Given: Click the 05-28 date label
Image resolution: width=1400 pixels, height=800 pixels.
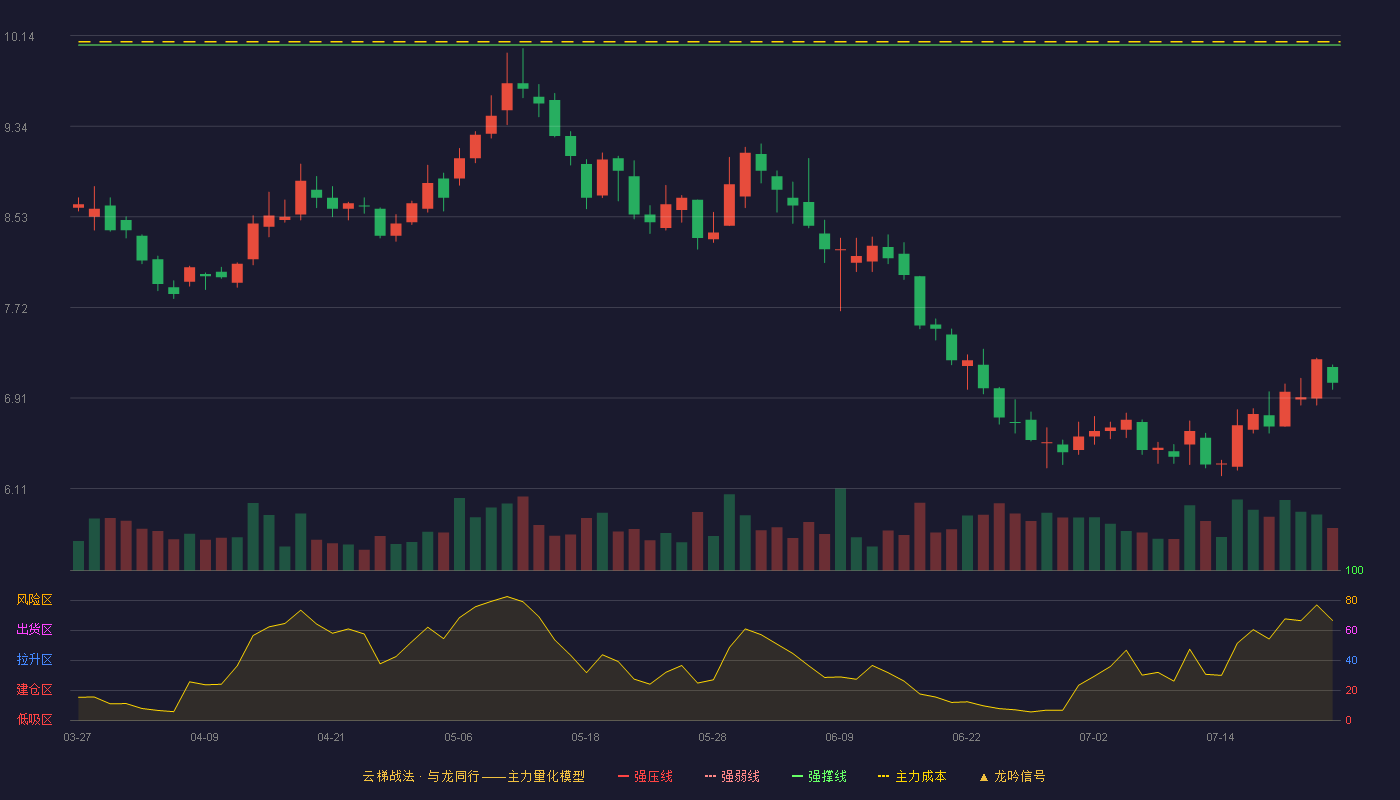Looking at the screenshot, I should 712,737.
